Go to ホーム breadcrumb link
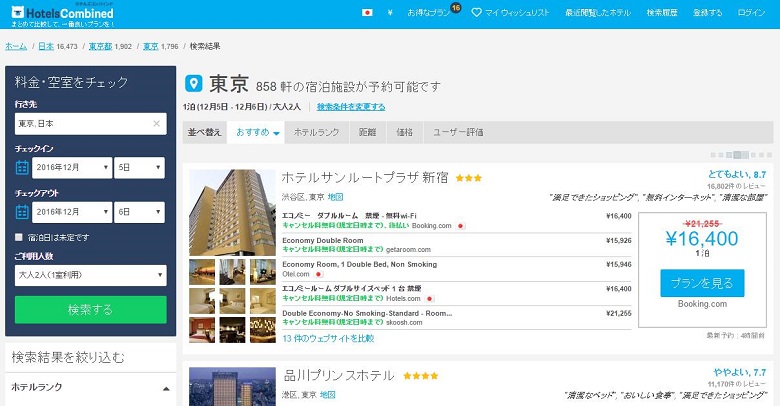Screen dimensions: 780x406 coord(16,46)
